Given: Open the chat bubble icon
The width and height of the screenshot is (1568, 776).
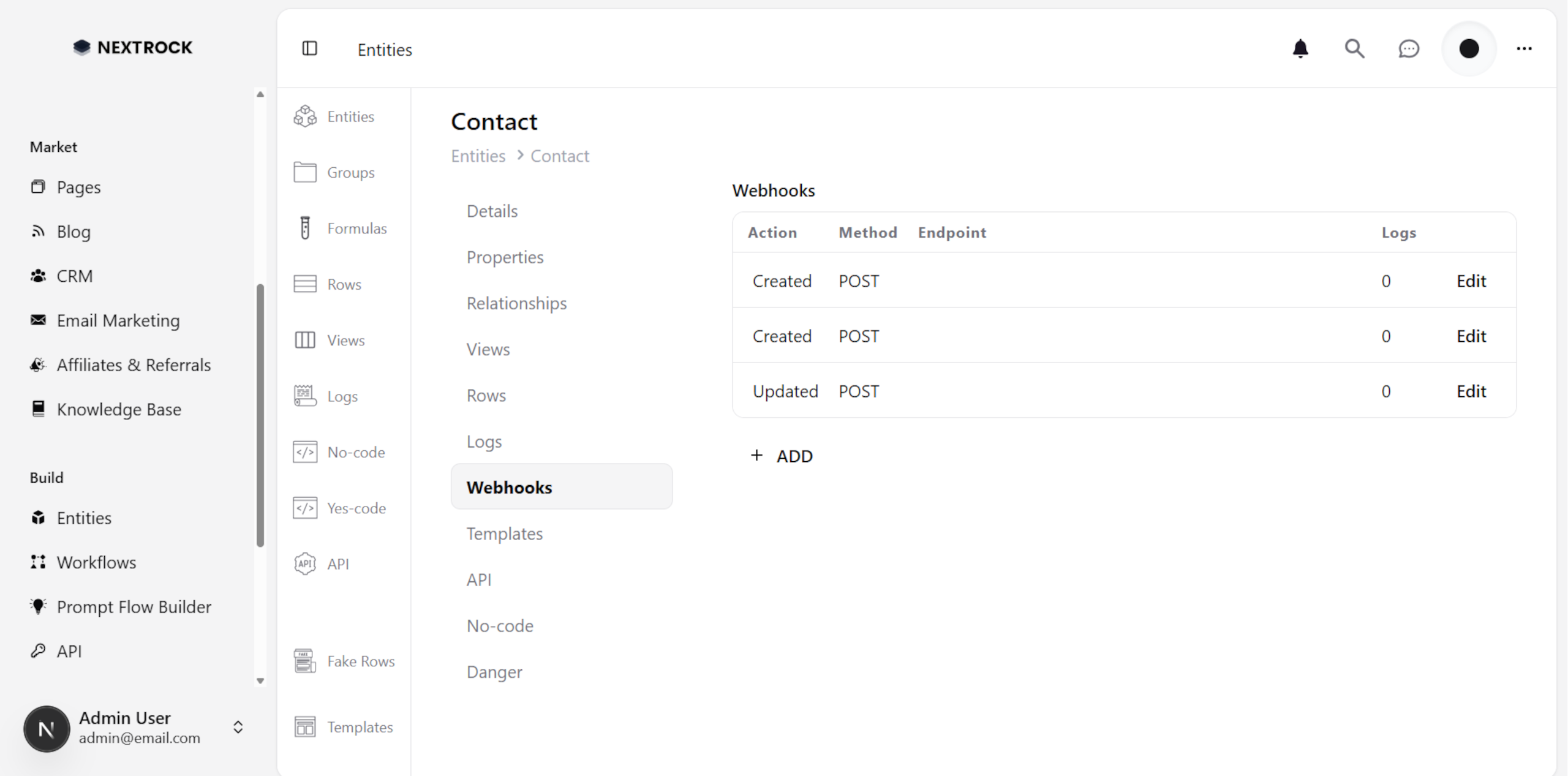Looking at the screenshot, I should click(1409, 48).
